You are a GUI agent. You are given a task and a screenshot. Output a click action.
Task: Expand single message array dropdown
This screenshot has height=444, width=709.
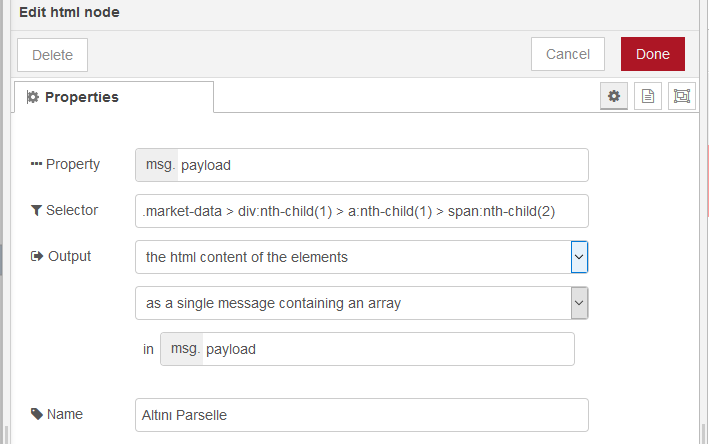[579, 303]
